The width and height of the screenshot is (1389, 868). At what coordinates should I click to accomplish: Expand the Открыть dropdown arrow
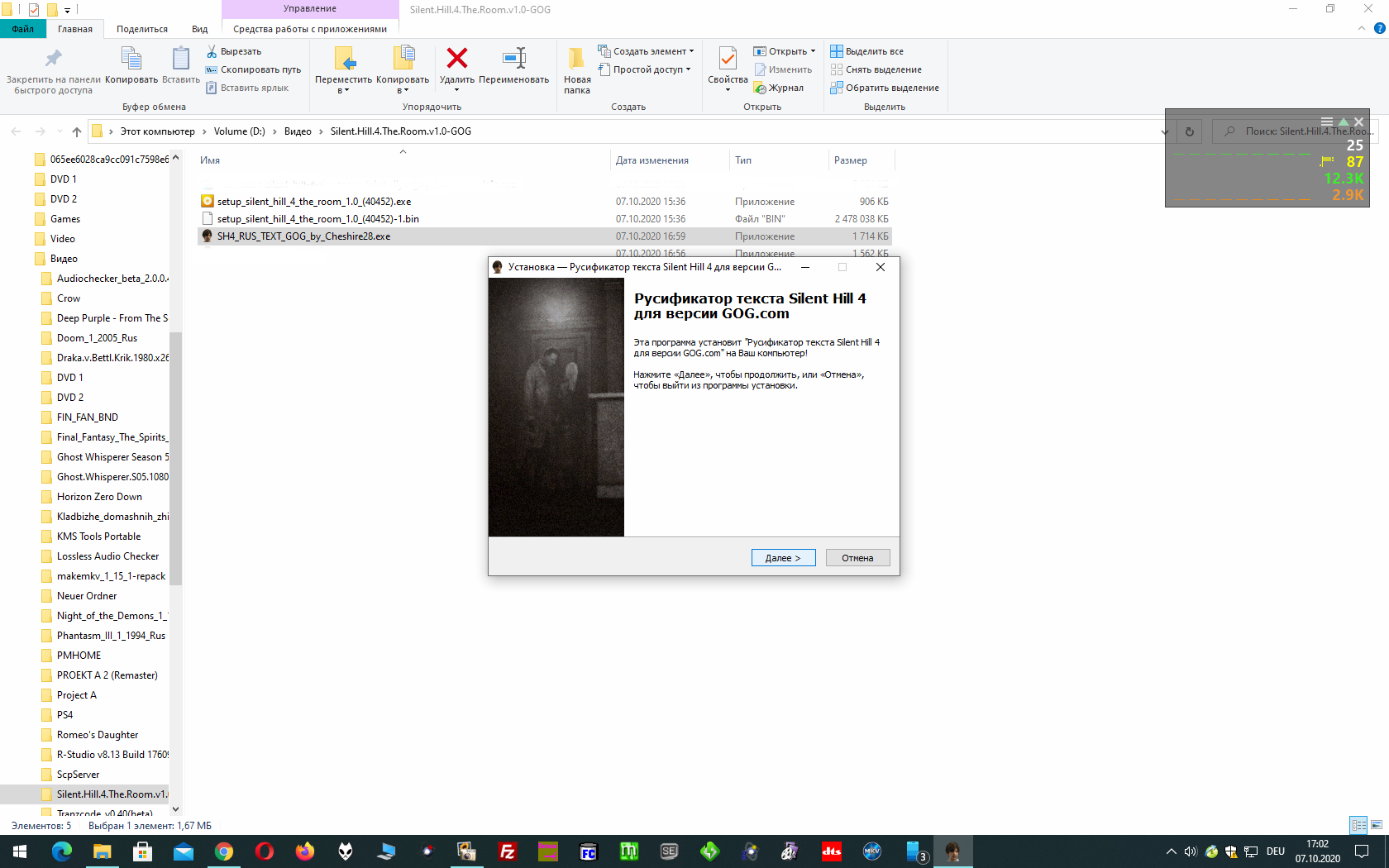[813, 51]
